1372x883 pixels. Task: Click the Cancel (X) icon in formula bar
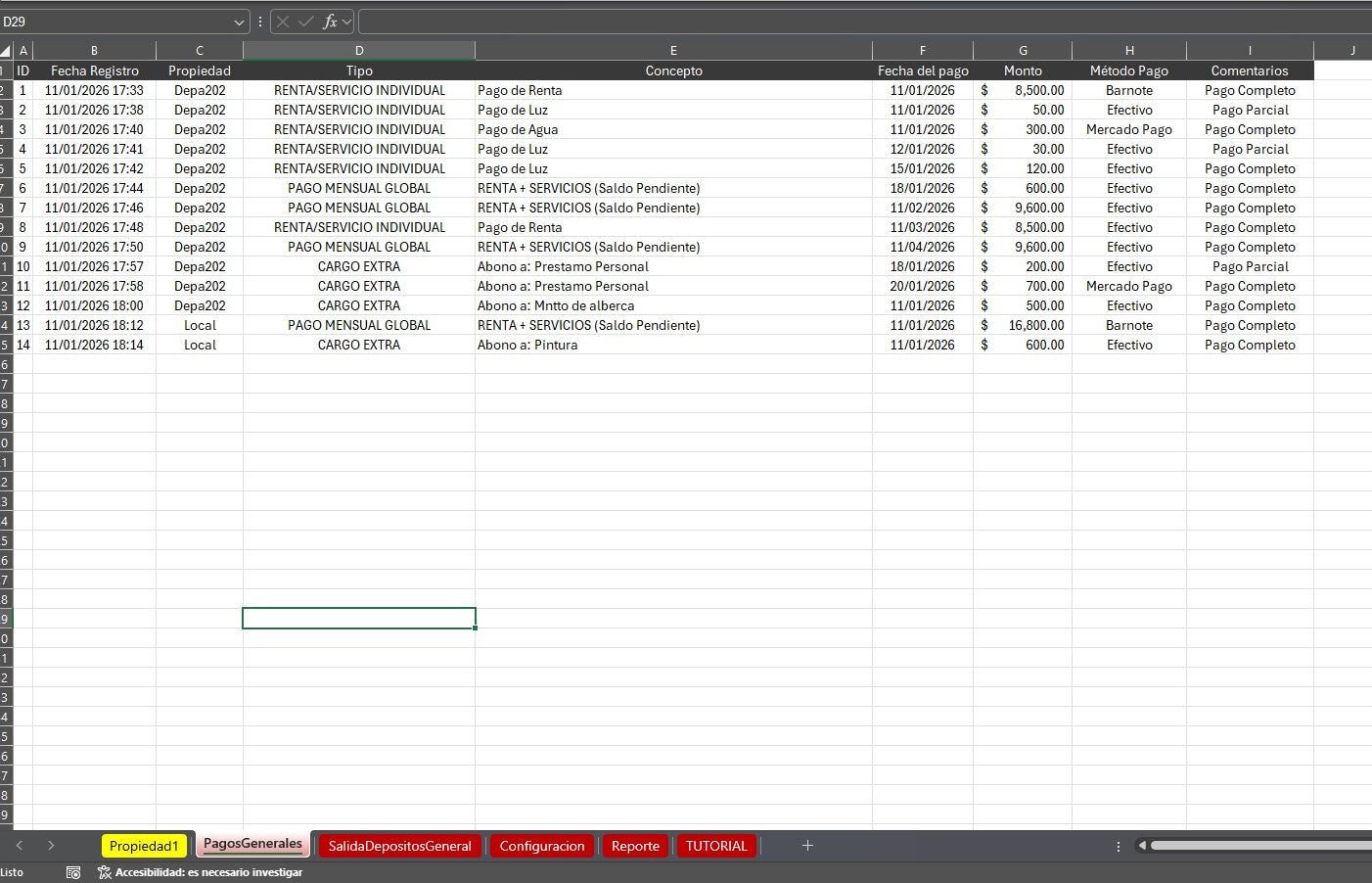click(283, 21)
